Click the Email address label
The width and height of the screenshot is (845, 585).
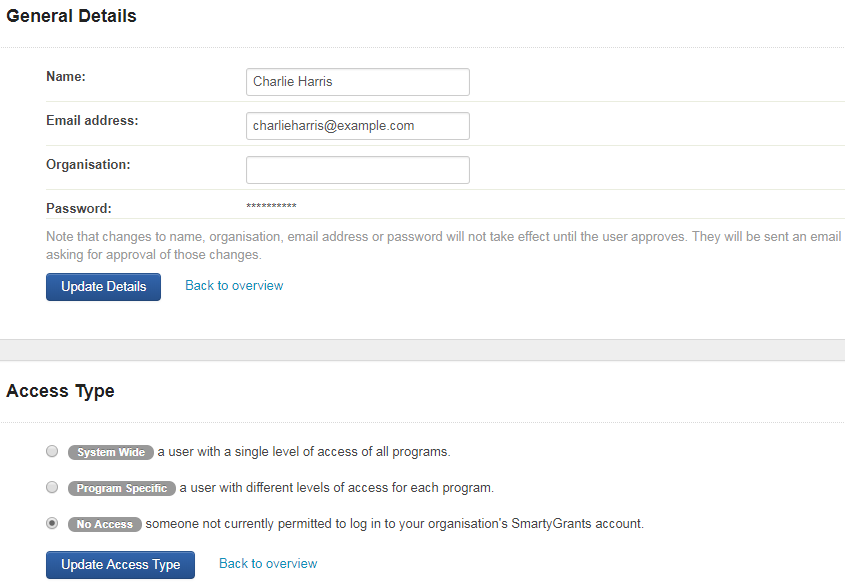click(92, 120)
